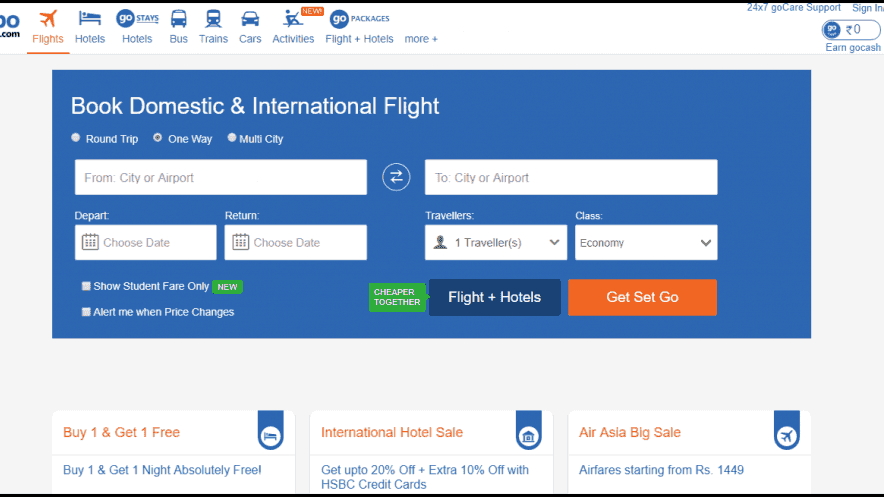
Task: Open the Economy class dropdown
Action: pos(646,242)
